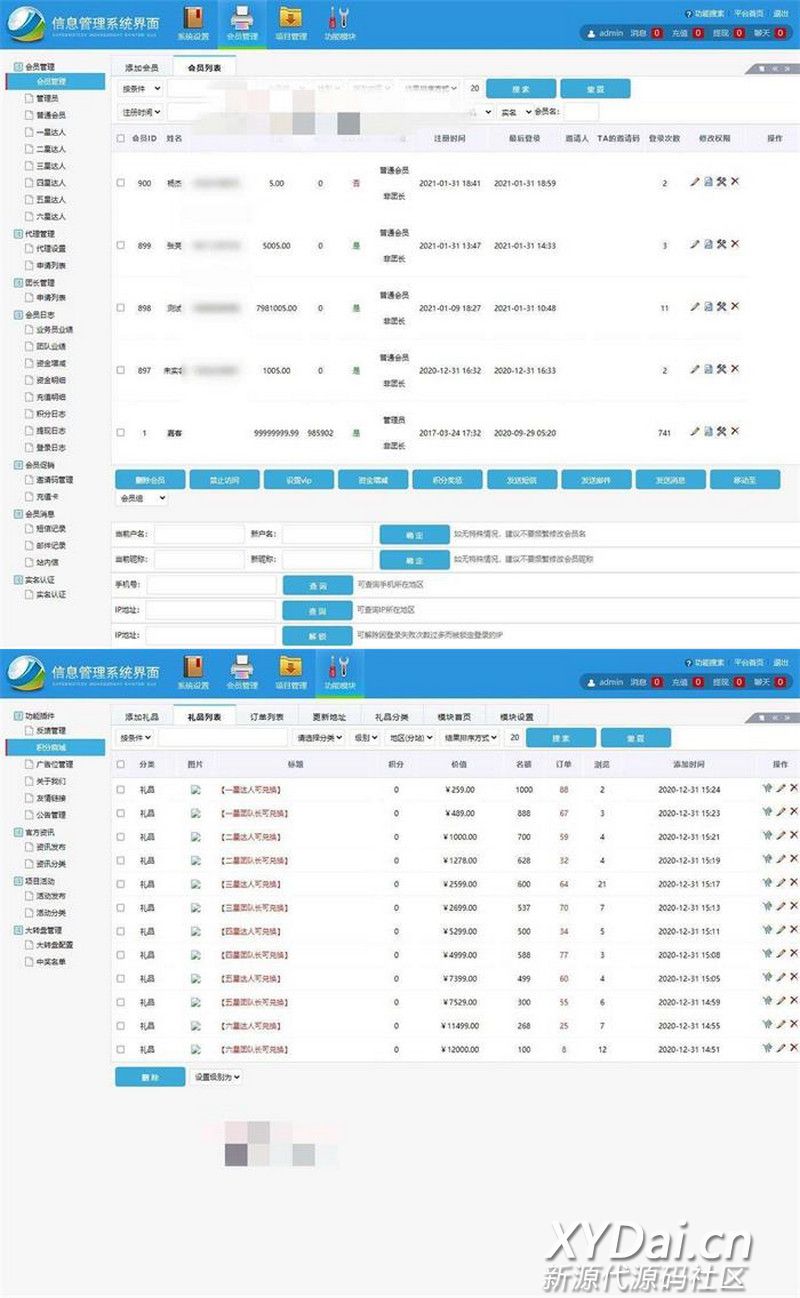Delete member 899 with the X icon
This screenshot has height=1298, width=800.
tap(735, 244)
